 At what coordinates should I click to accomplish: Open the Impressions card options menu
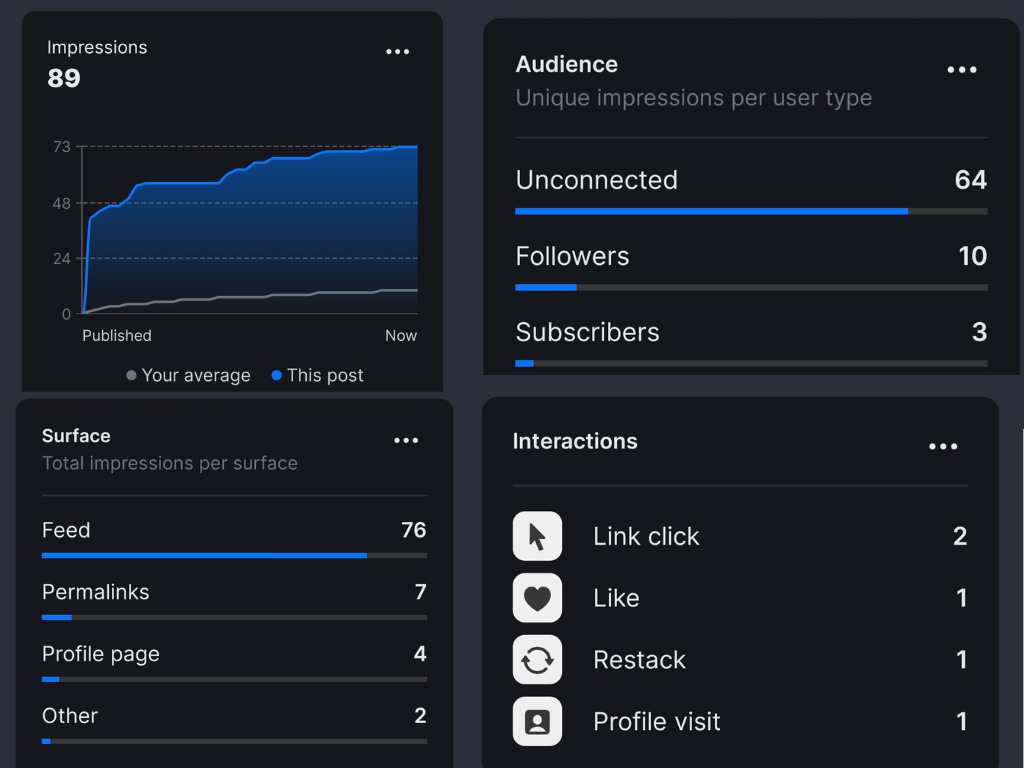[397, 51]
